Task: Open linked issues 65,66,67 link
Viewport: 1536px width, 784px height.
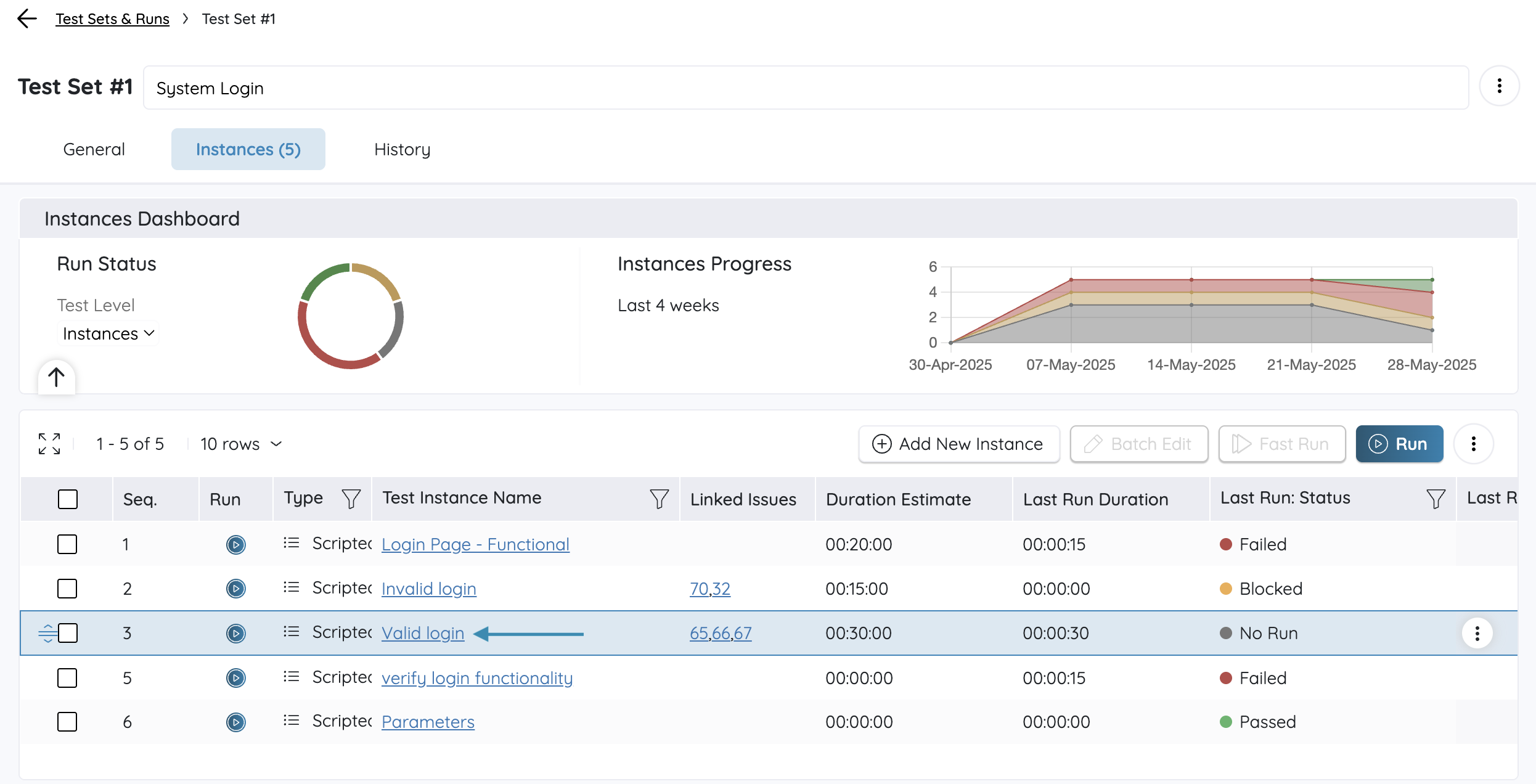Action: coord(720,634)
